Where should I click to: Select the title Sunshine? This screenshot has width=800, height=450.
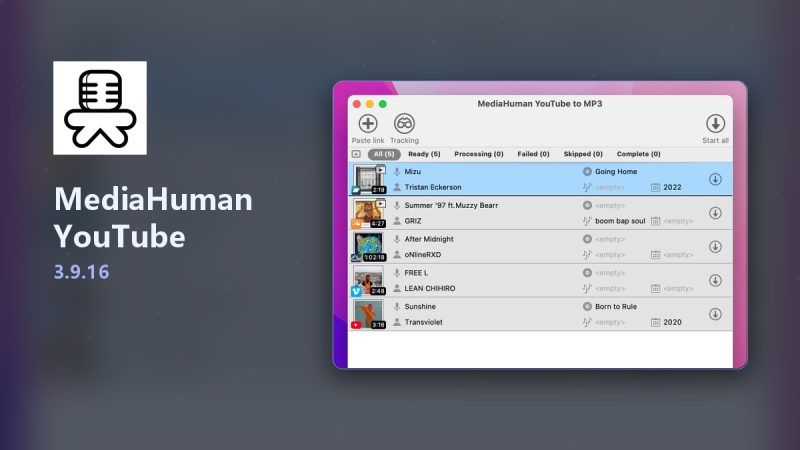(420, 306)
